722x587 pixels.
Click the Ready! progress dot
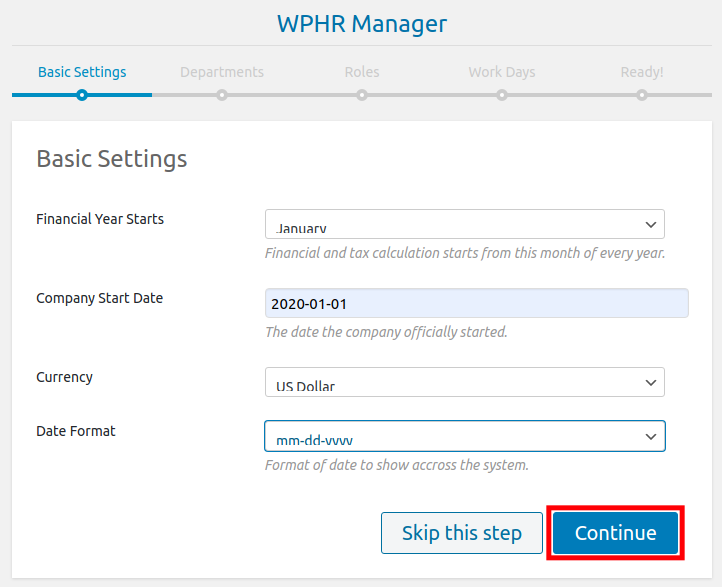(x=642, y=95)
